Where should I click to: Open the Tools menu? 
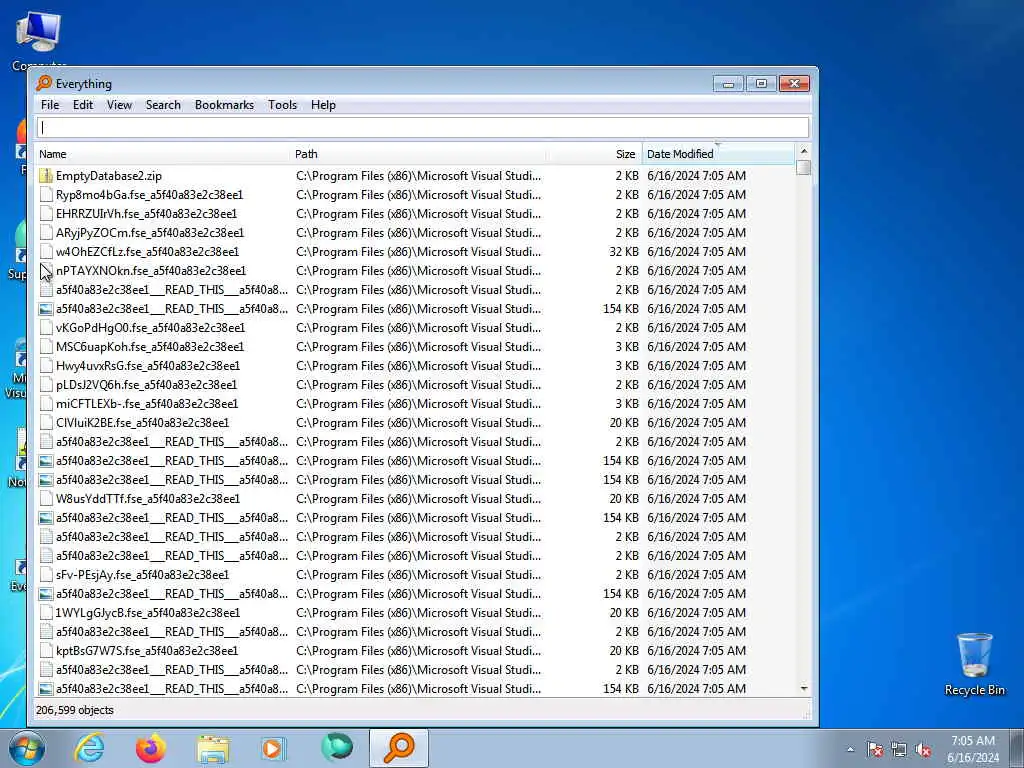[282, 105]
